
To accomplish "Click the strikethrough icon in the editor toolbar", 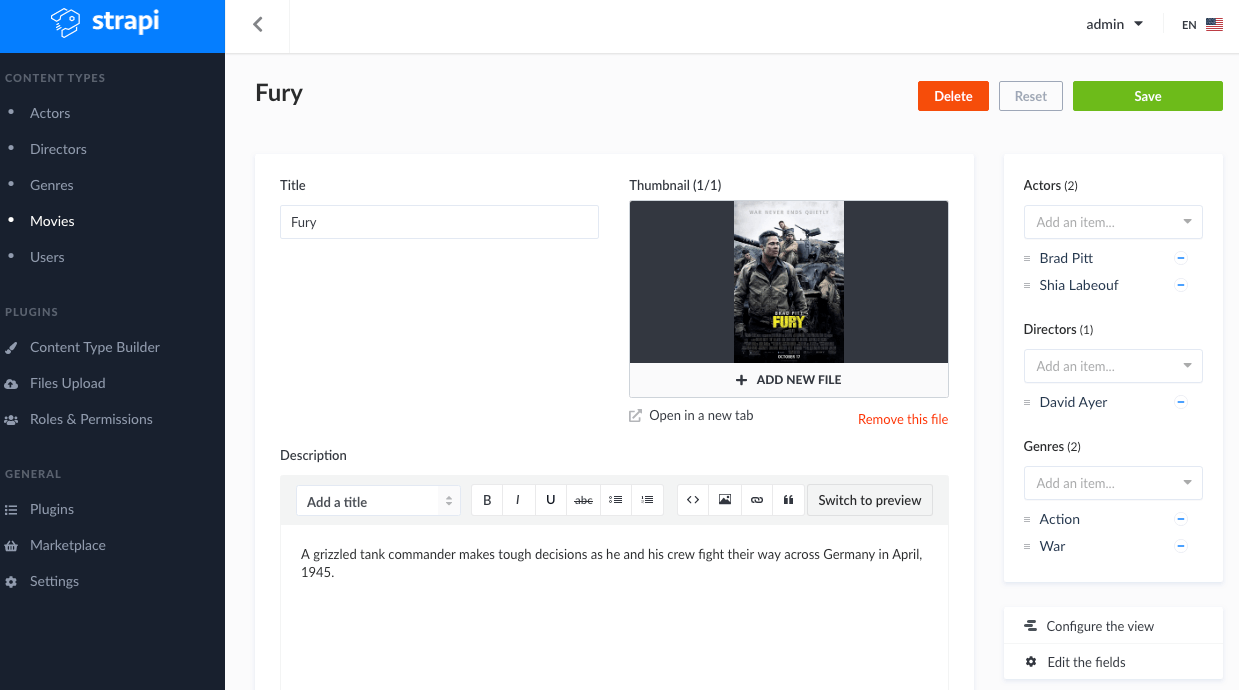I will (x=583, y=499).
